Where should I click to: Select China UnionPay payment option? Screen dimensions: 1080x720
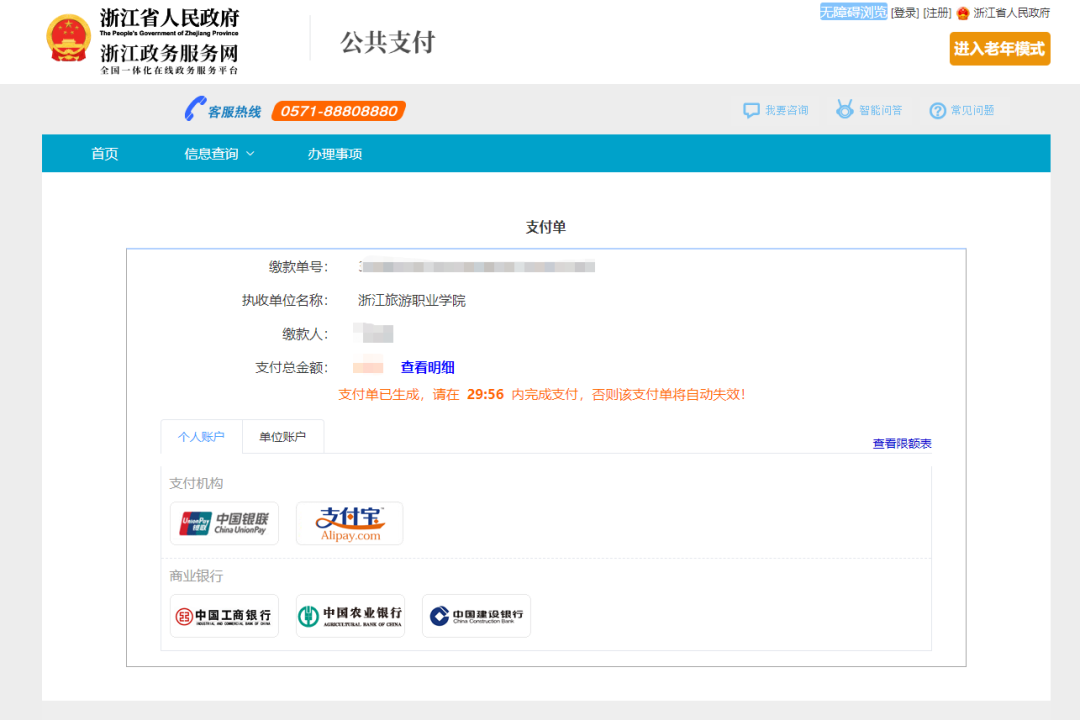click(x=224, y=523)
